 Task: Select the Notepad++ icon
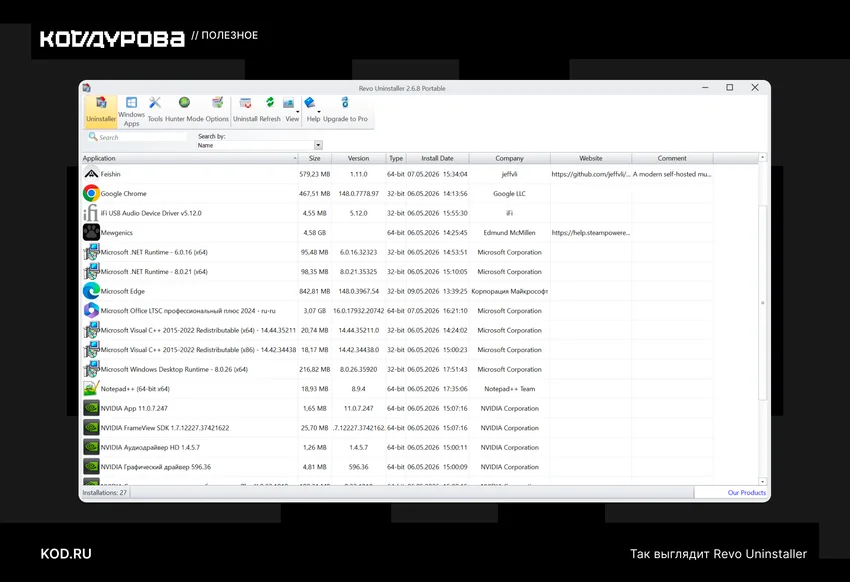[x=91, y=389]
